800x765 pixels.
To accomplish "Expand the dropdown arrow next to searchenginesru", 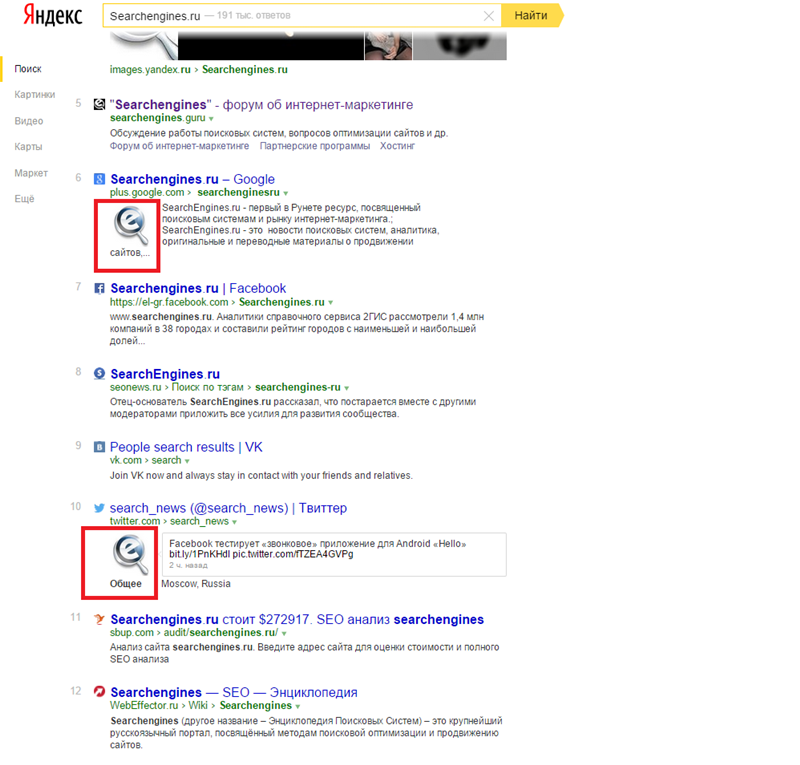I will (286, 193).
